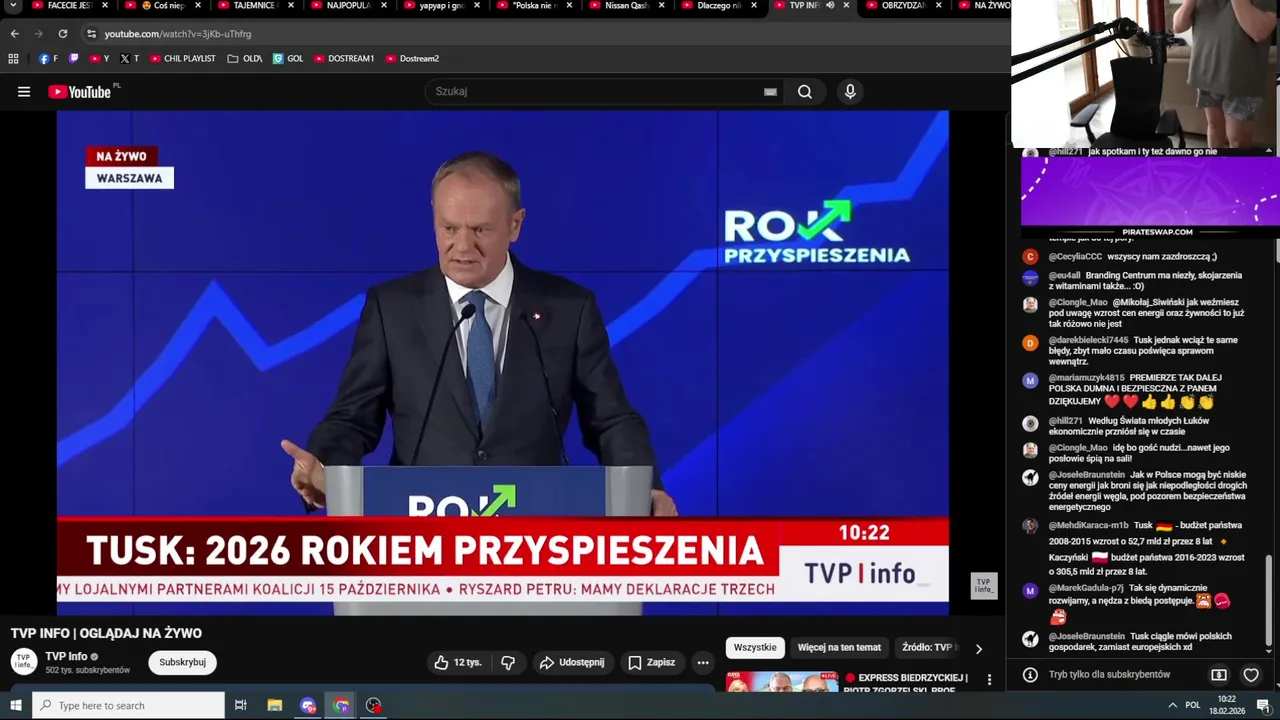
Task: Click the Zapisz save button
Action: pyautogui.click(x=651, y=663)
